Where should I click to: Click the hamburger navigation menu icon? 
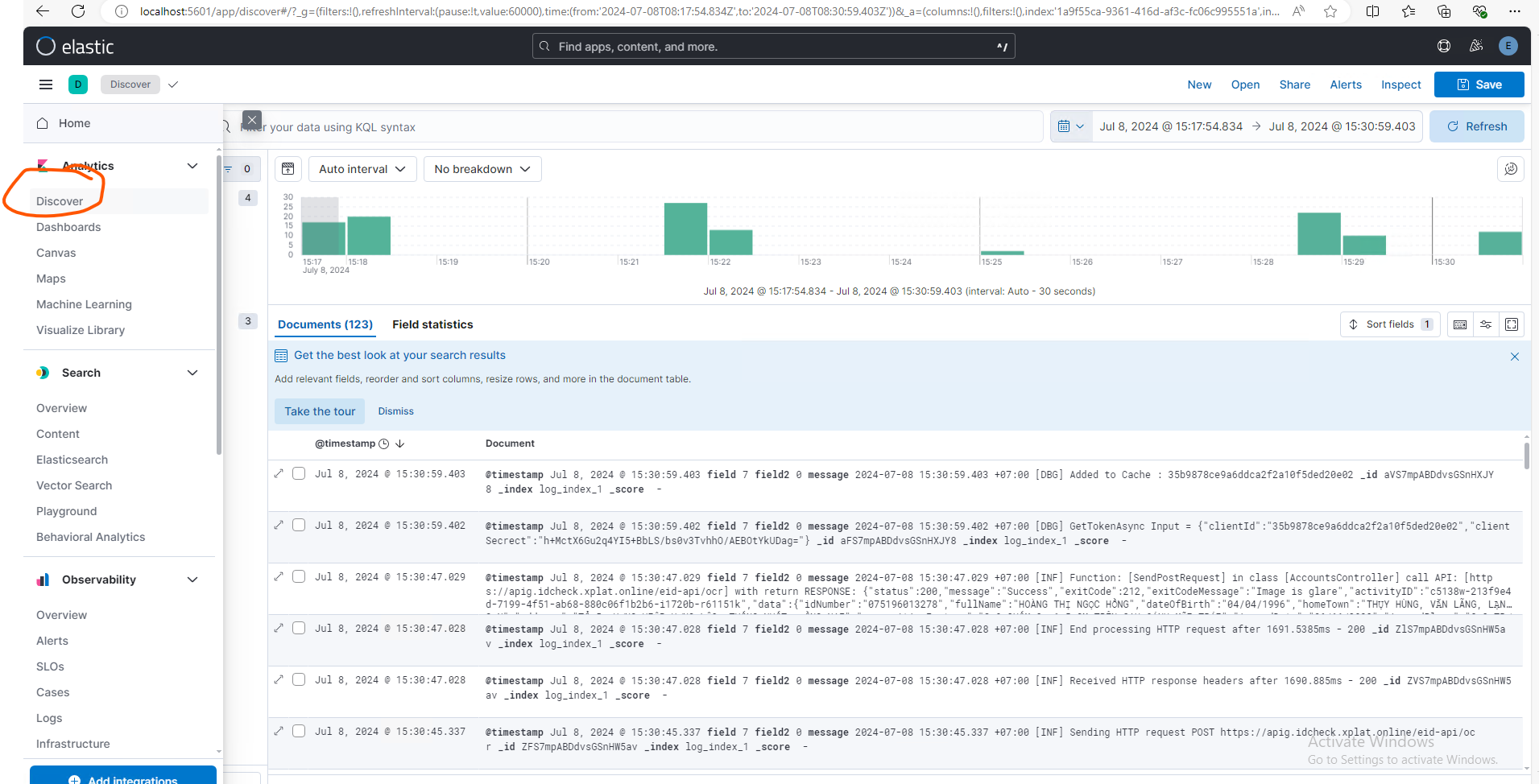click(46, 85)
